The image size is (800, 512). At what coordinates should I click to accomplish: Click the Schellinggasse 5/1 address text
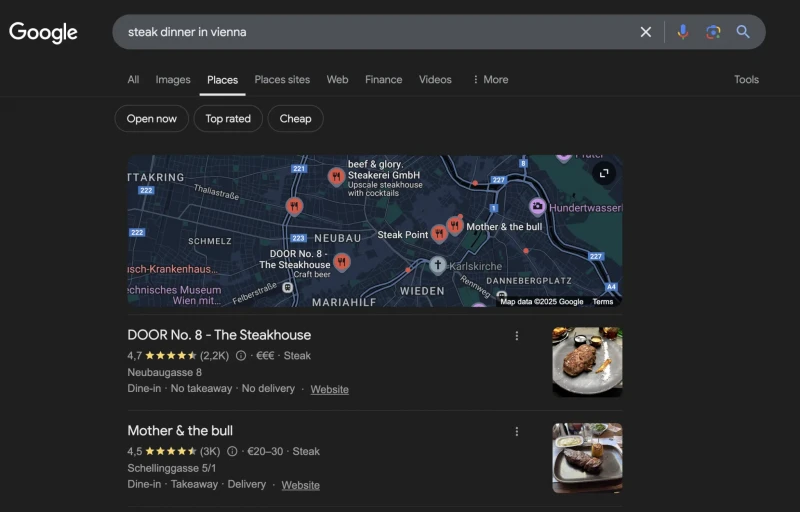point(171,468)
